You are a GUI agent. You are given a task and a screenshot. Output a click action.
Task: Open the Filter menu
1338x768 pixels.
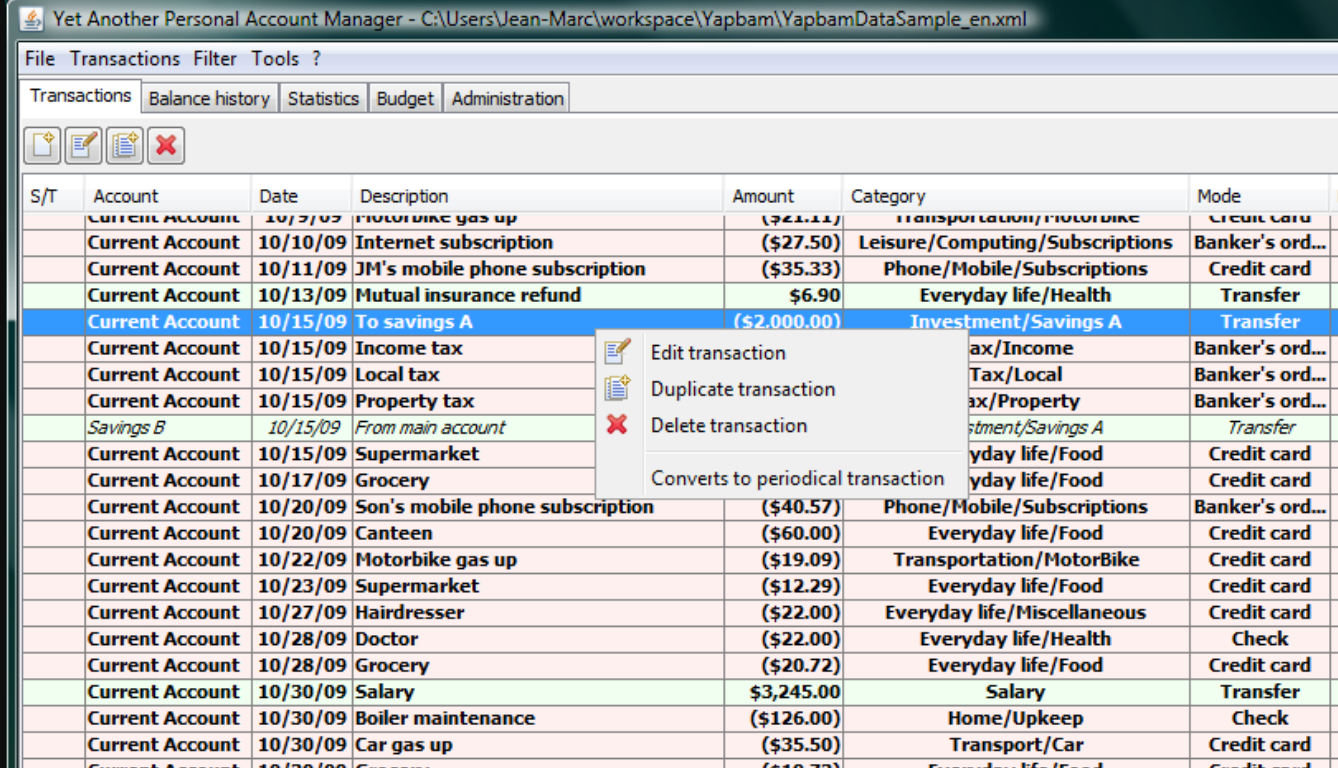tap(215, 59)
